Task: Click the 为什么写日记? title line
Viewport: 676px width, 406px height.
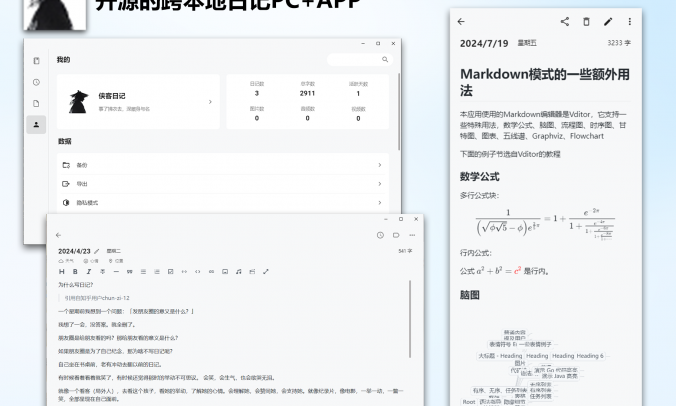Action: point(76,284)
